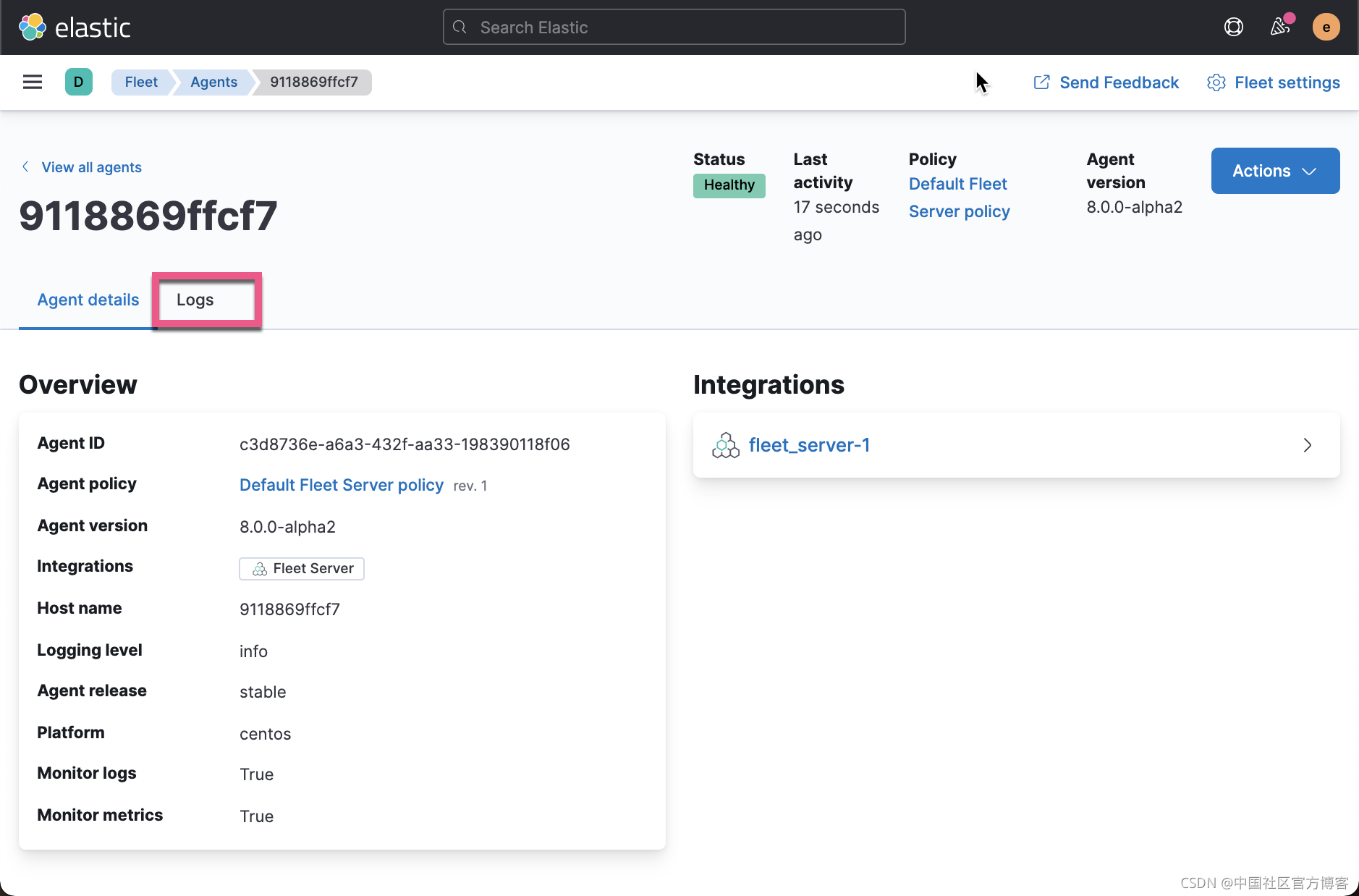Click the Send Feedback external link icon

1041,83
